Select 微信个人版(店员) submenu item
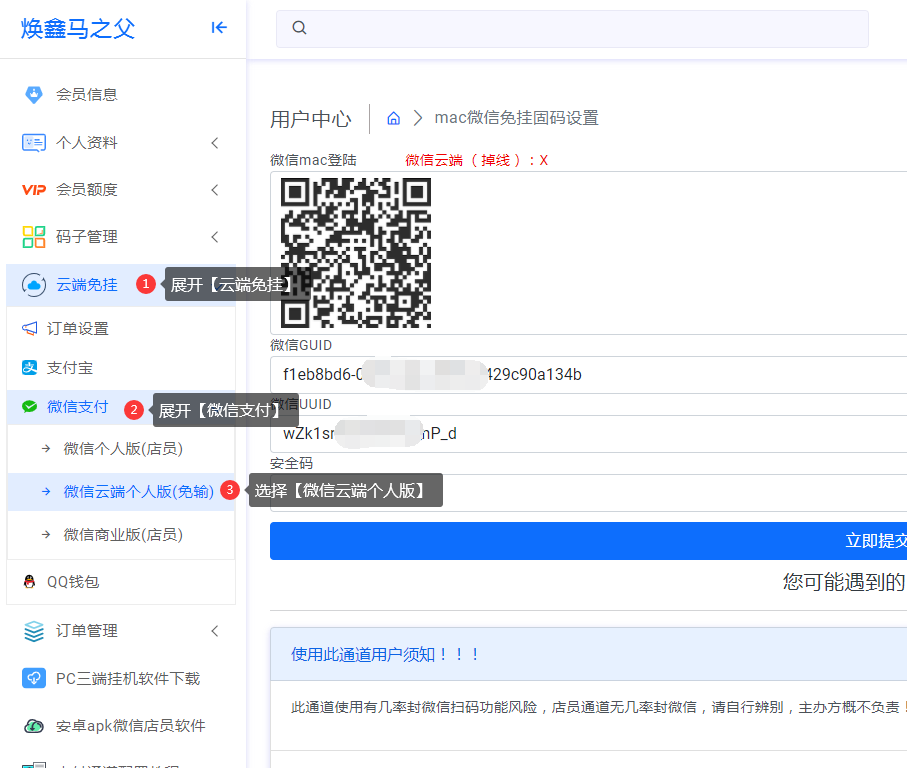Image resolution: width=907 pixels, height=768 pixels. click(123, 449)
